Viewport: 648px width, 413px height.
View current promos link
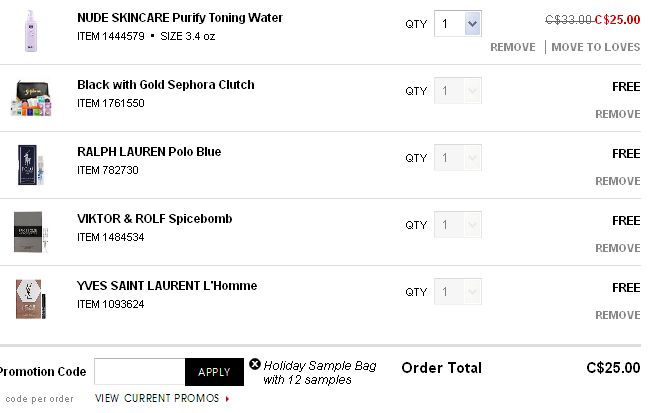tap(162, 398)
